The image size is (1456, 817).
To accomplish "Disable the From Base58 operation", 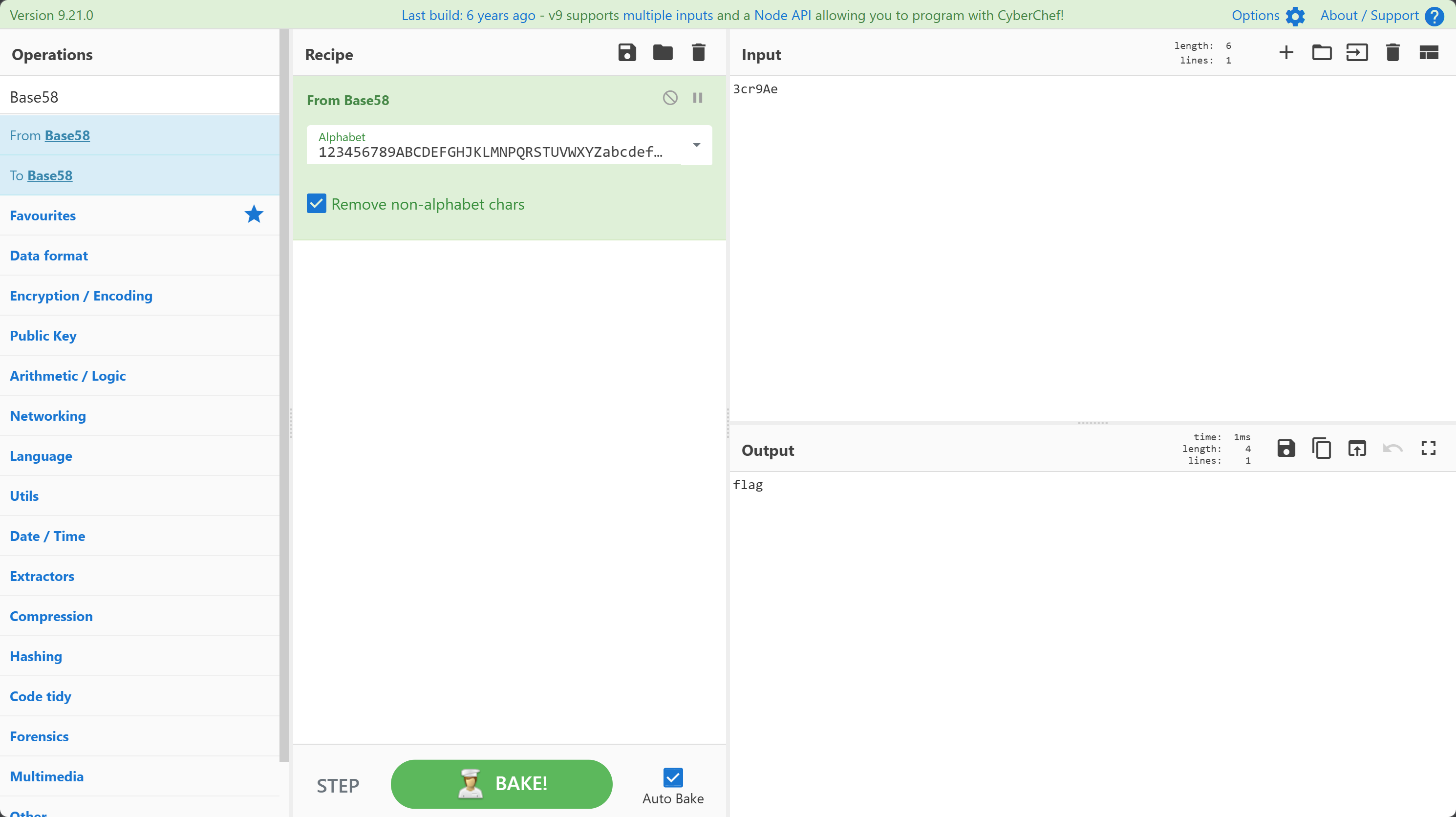I will (x=670, y=97).
